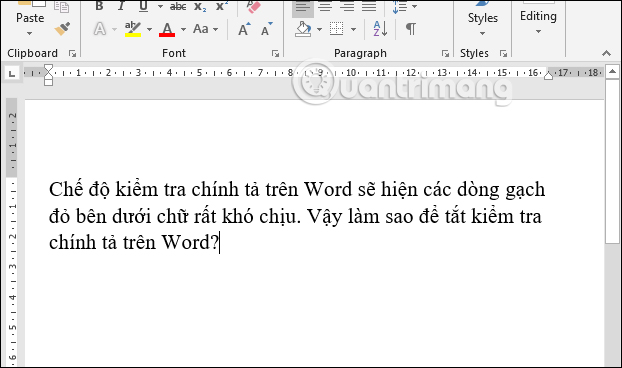622x368 pixels.
Task: Click the Line and Paragraph Spacing icon
Action: pos(400,7)
